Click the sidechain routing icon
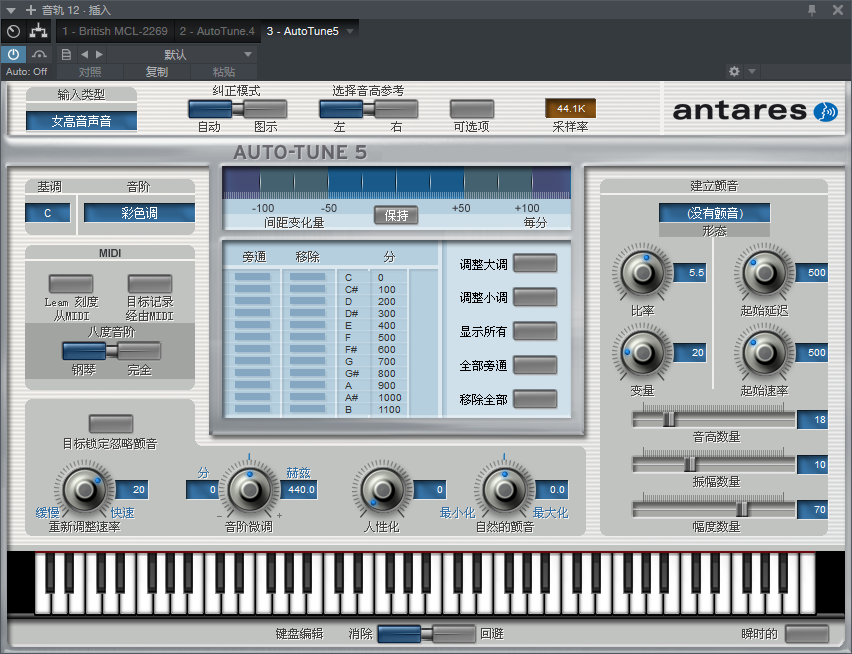This screenshot has width=852, height=654. [x=39, y=31]
